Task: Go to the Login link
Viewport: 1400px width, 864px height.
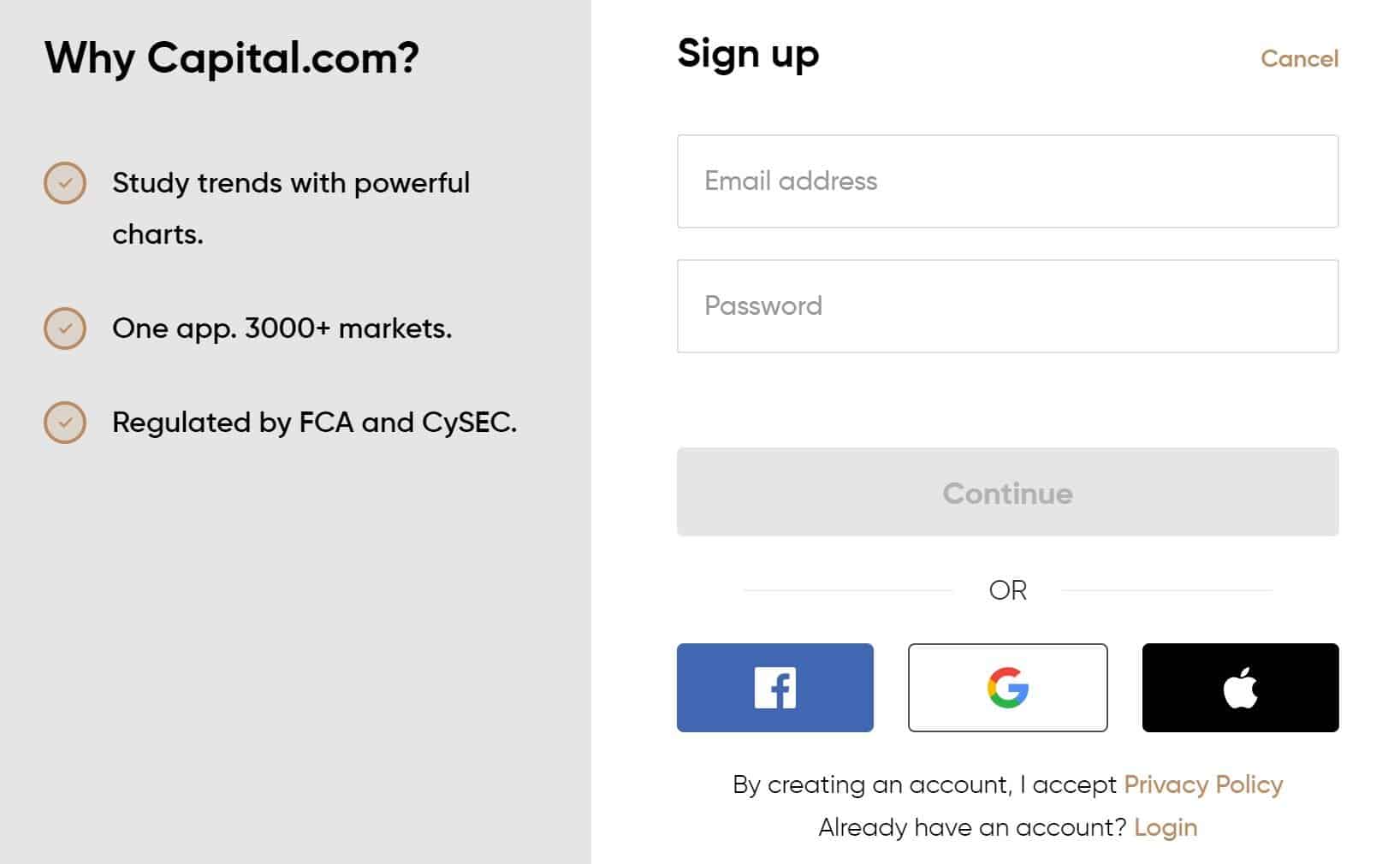Action: (x=1166, y=827)
